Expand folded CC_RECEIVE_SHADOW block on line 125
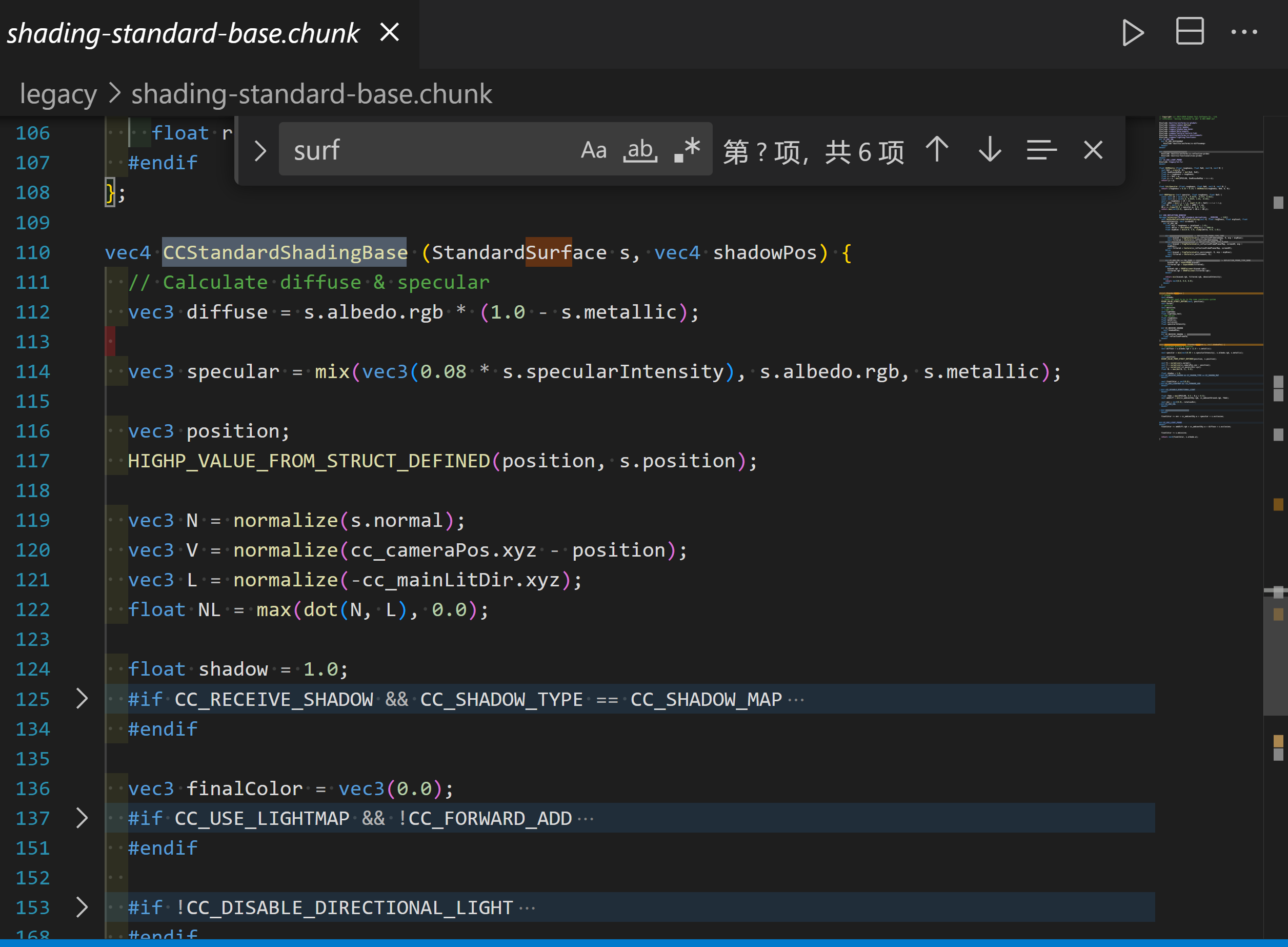 point(82,699)
